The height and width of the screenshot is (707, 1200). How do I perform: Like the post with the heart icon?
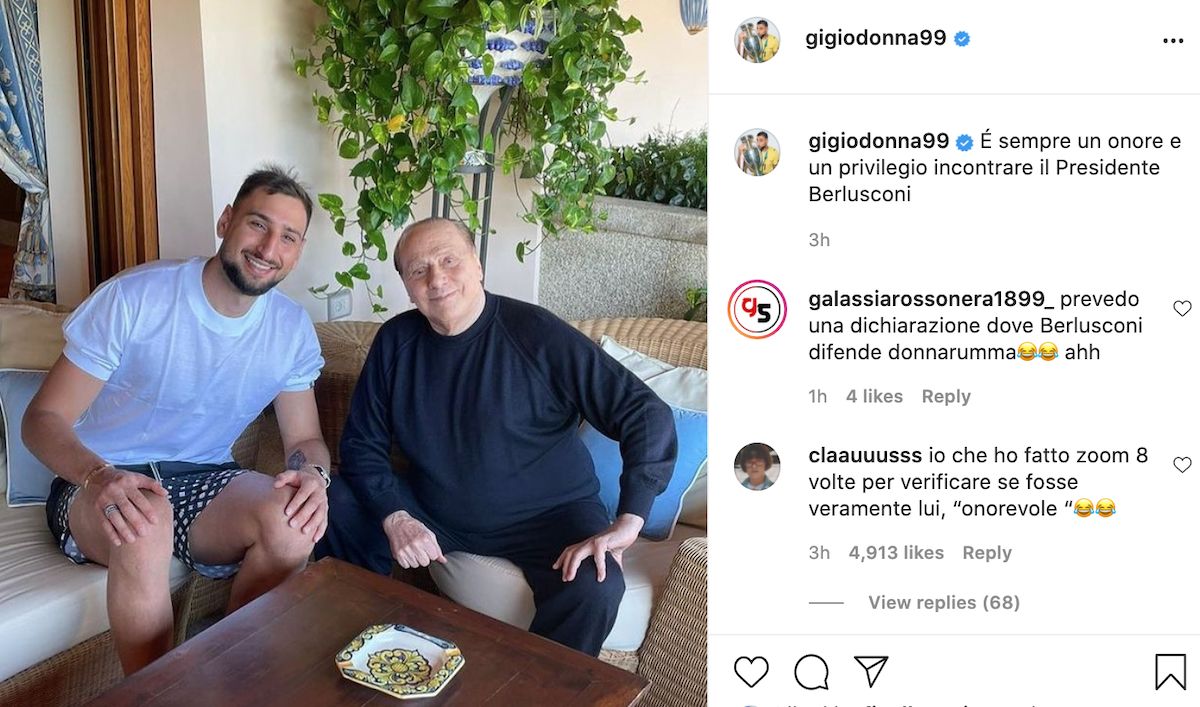[x=751, y=671]
